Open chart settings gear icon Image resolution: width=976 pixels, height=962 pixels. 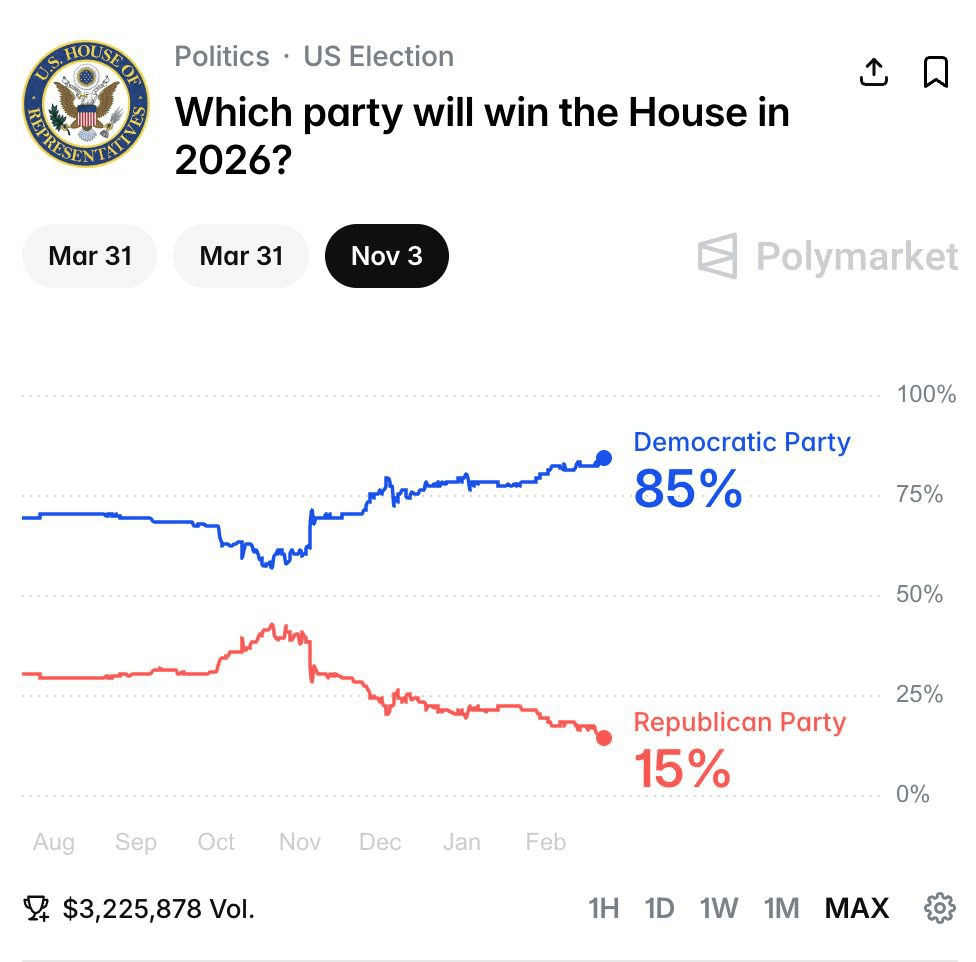(939, 908)
